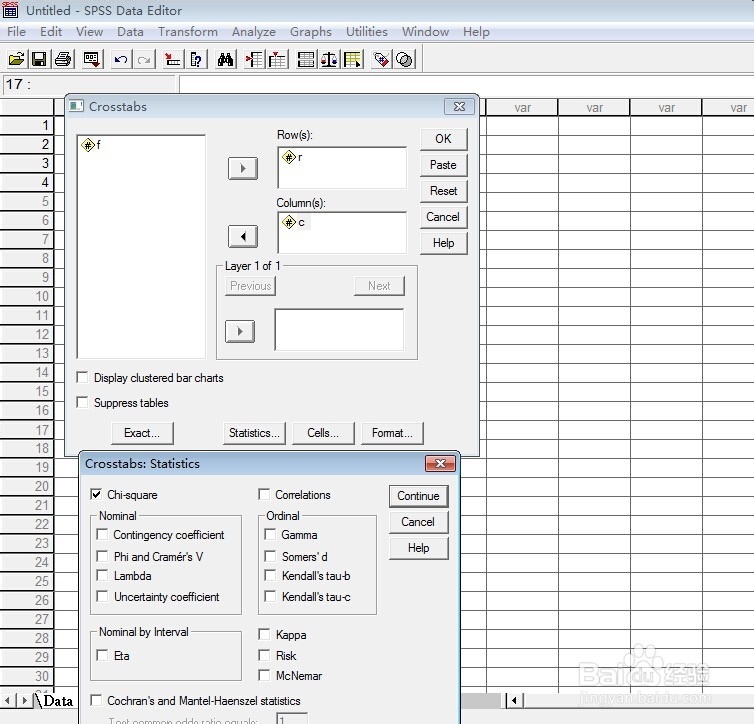Check Cochran's and Mantel-Haenszel statistics
754x724 pixels.
pos(96,700)
